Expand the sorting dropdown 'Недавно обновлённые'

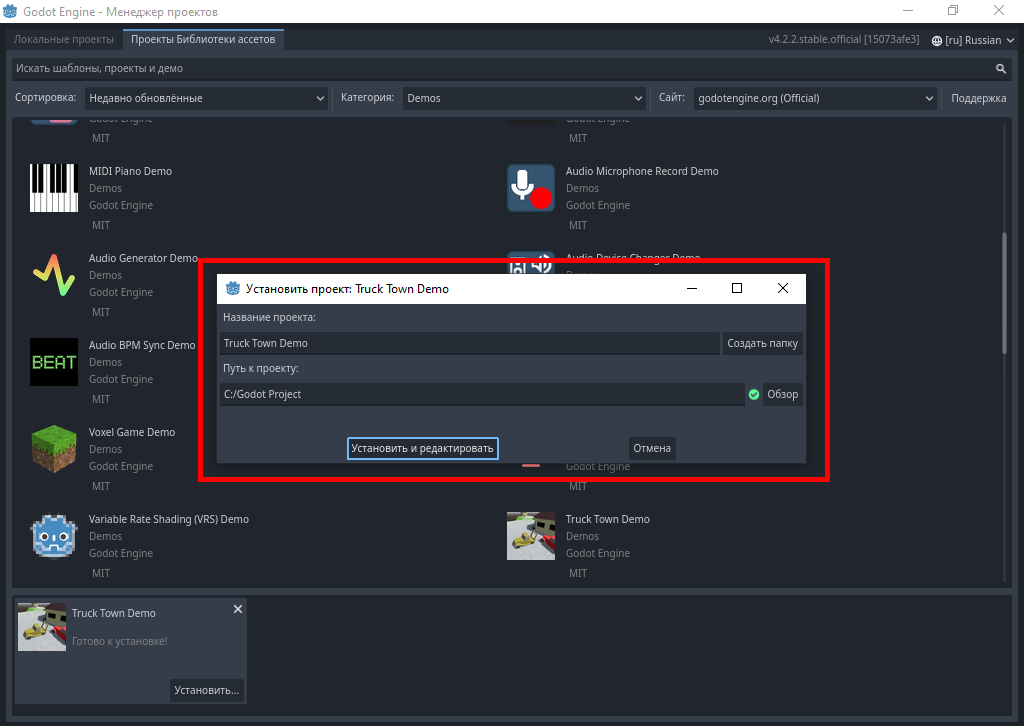tap(206, 98)
